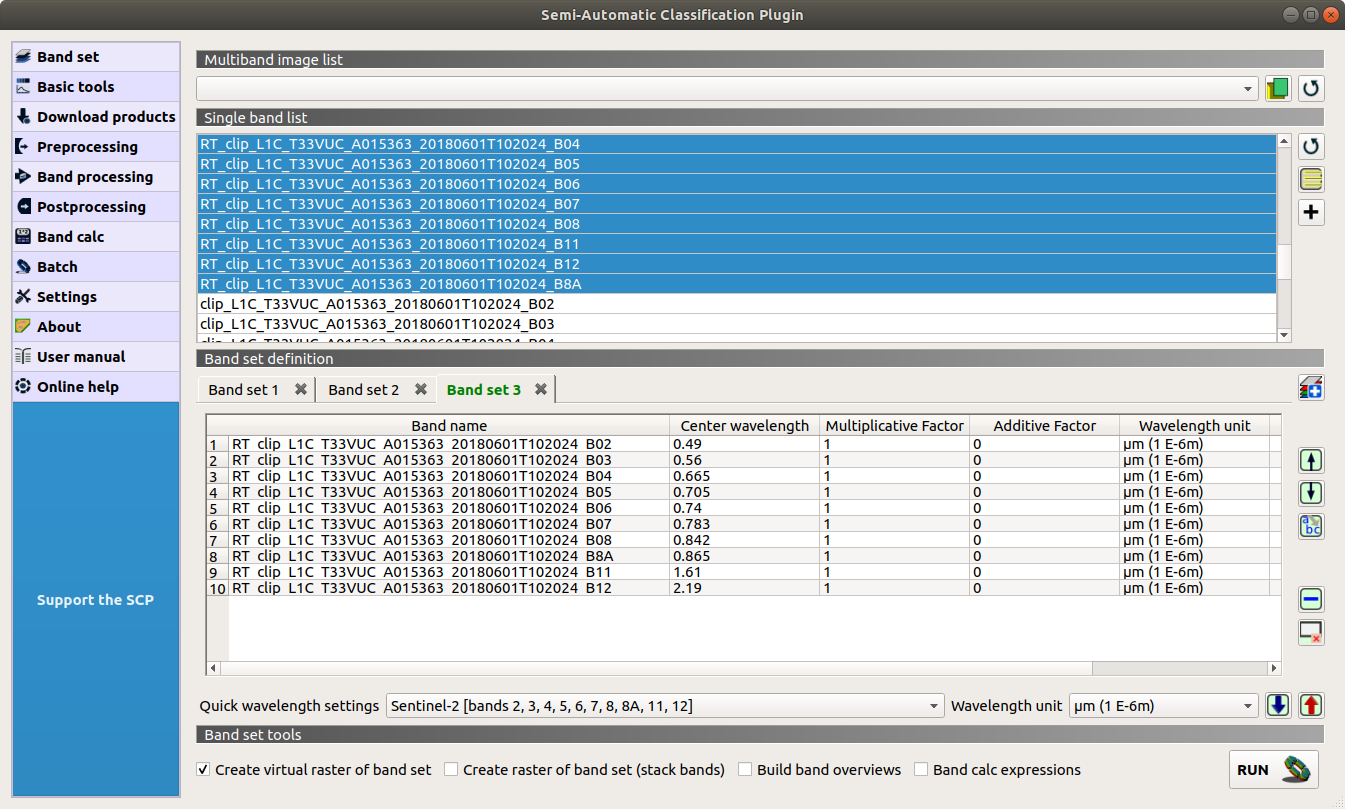The height and width of the screenshot is (809, 1345).
Task: Move highlighted band down
Action: pyautogui.click(x=1310, y=493)
